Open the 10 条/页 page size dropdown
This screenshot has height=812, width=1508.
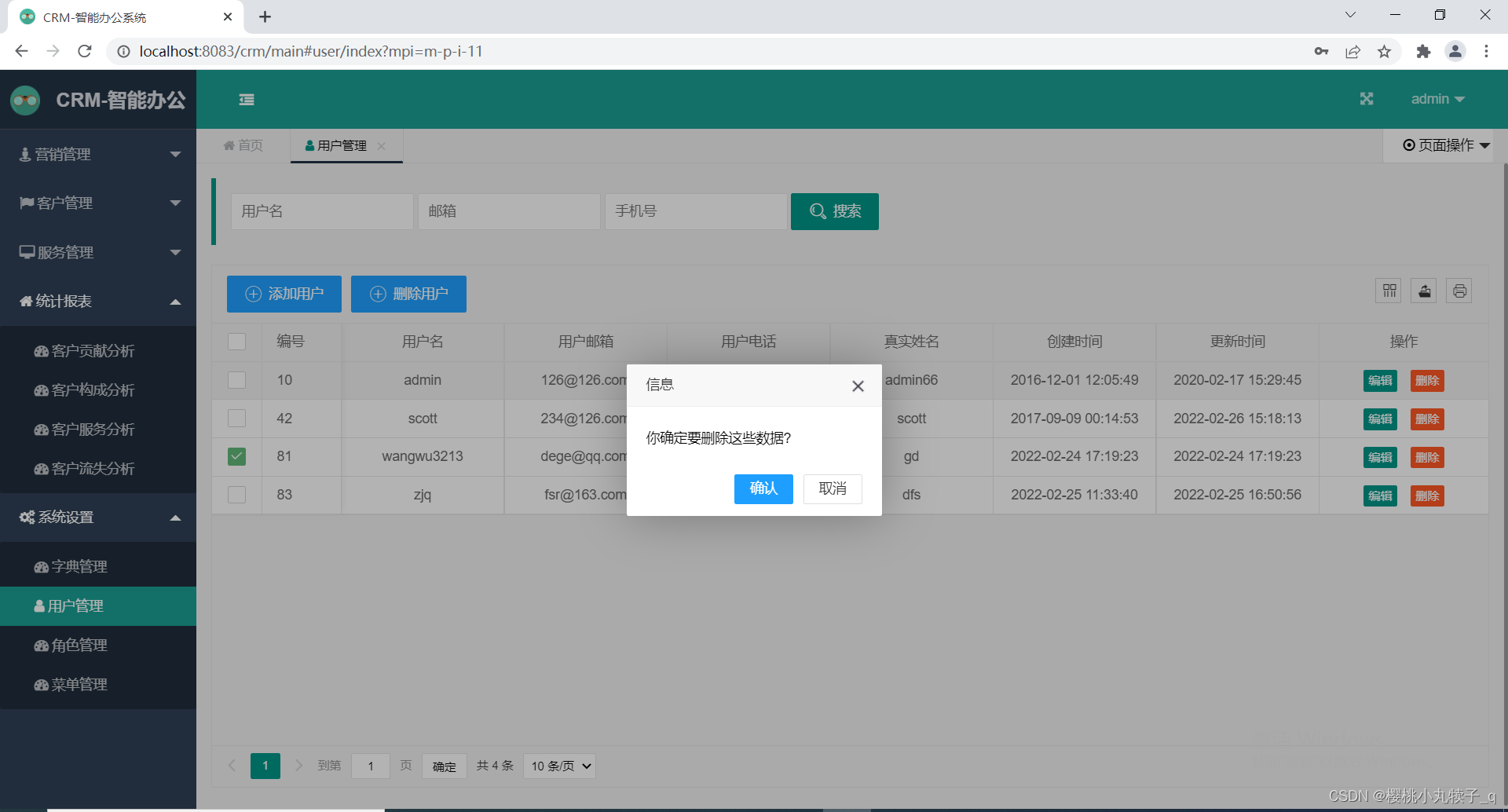558,766
